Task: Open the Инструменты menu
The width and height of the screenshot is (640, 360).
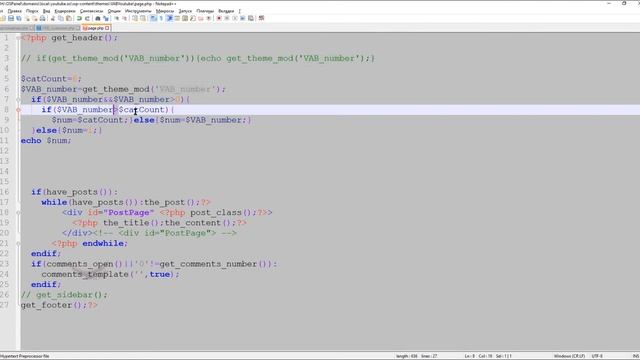Action: click(x=138, y=11)
